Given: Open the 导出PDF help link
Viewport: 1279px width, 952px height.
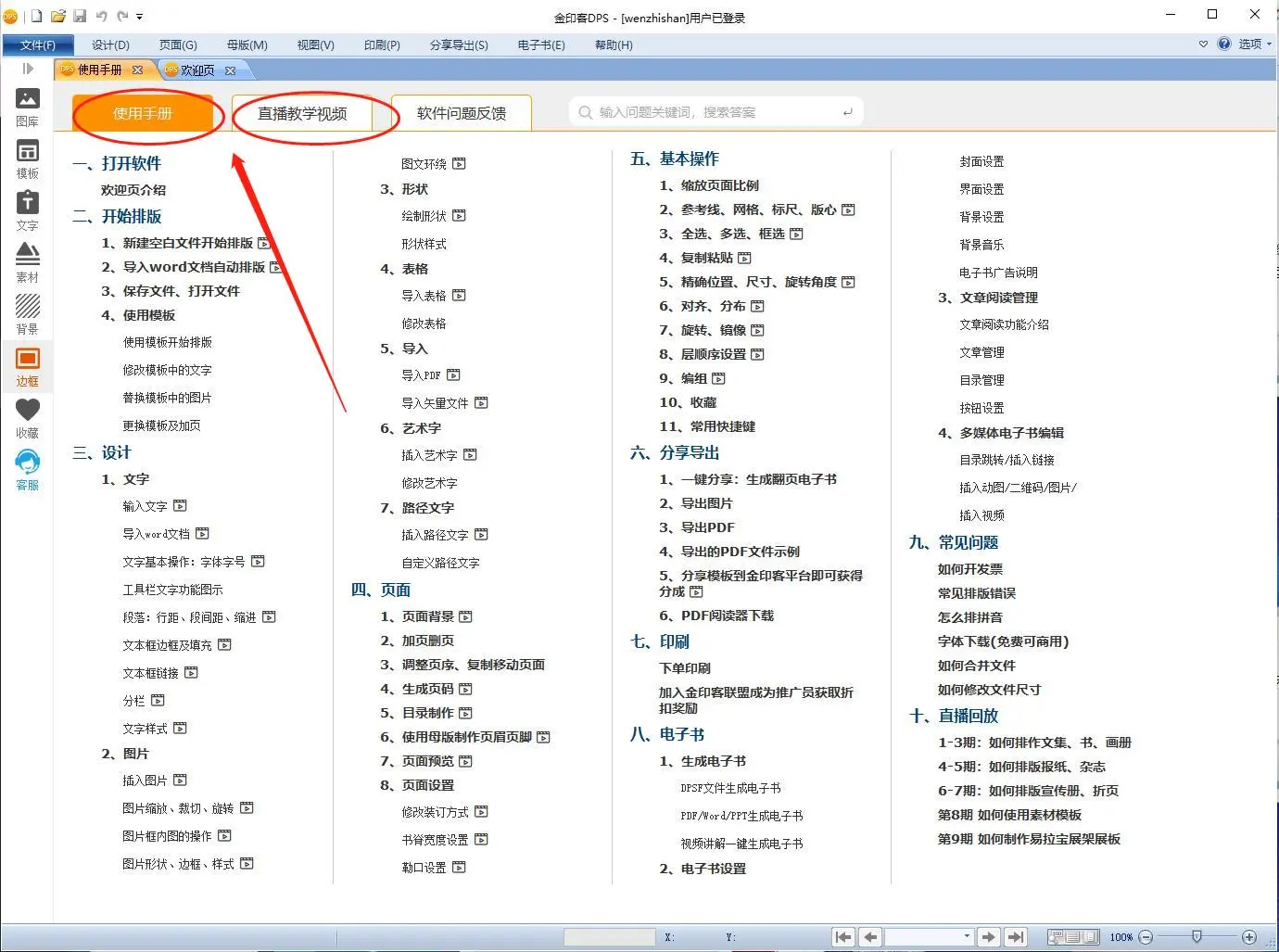Looking at the screenshot, I should (707, 527).
